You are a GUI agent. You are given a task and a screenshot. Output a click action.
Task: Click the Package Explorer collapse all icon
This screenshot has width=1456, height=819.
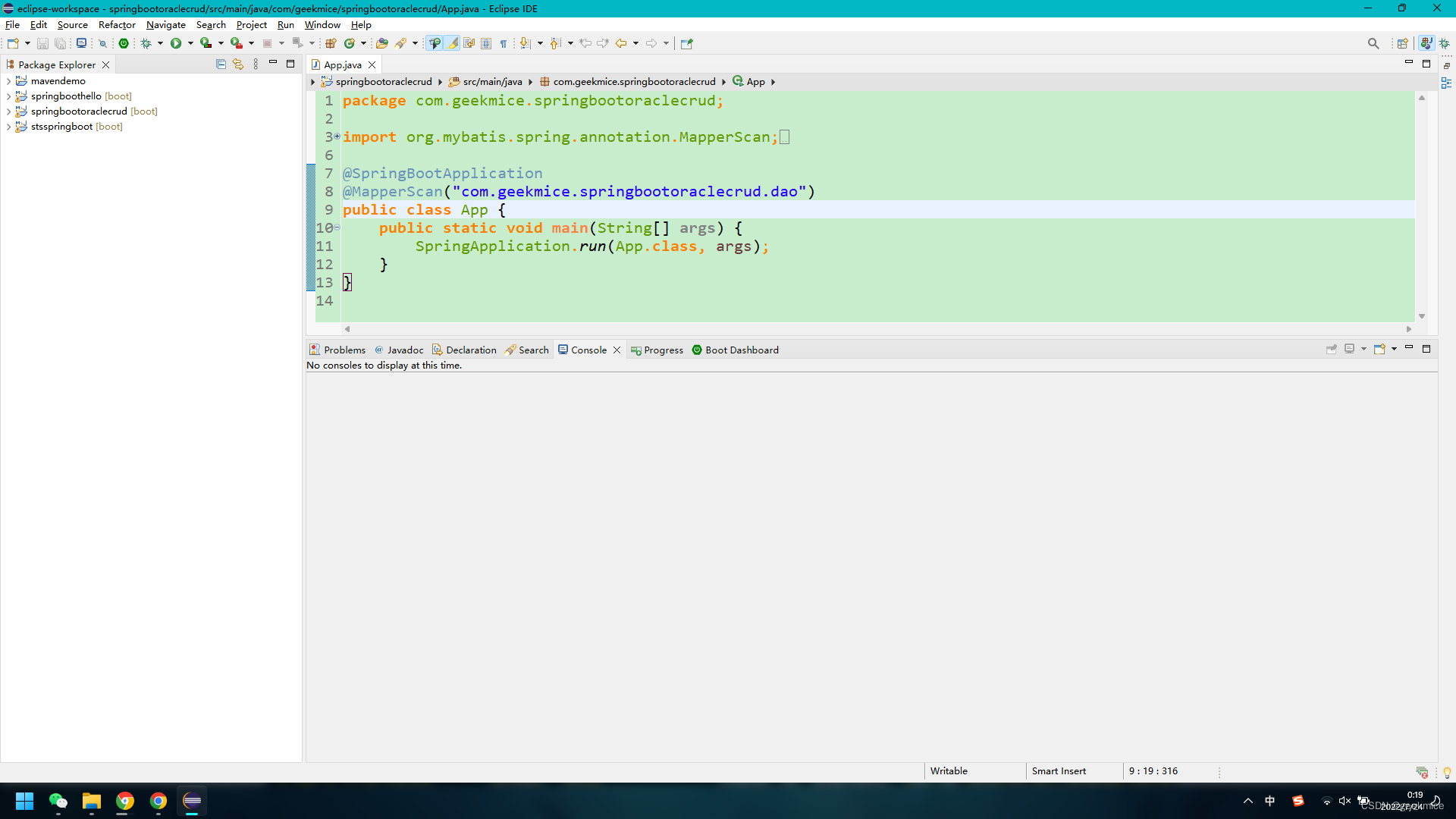coord(219,63)
